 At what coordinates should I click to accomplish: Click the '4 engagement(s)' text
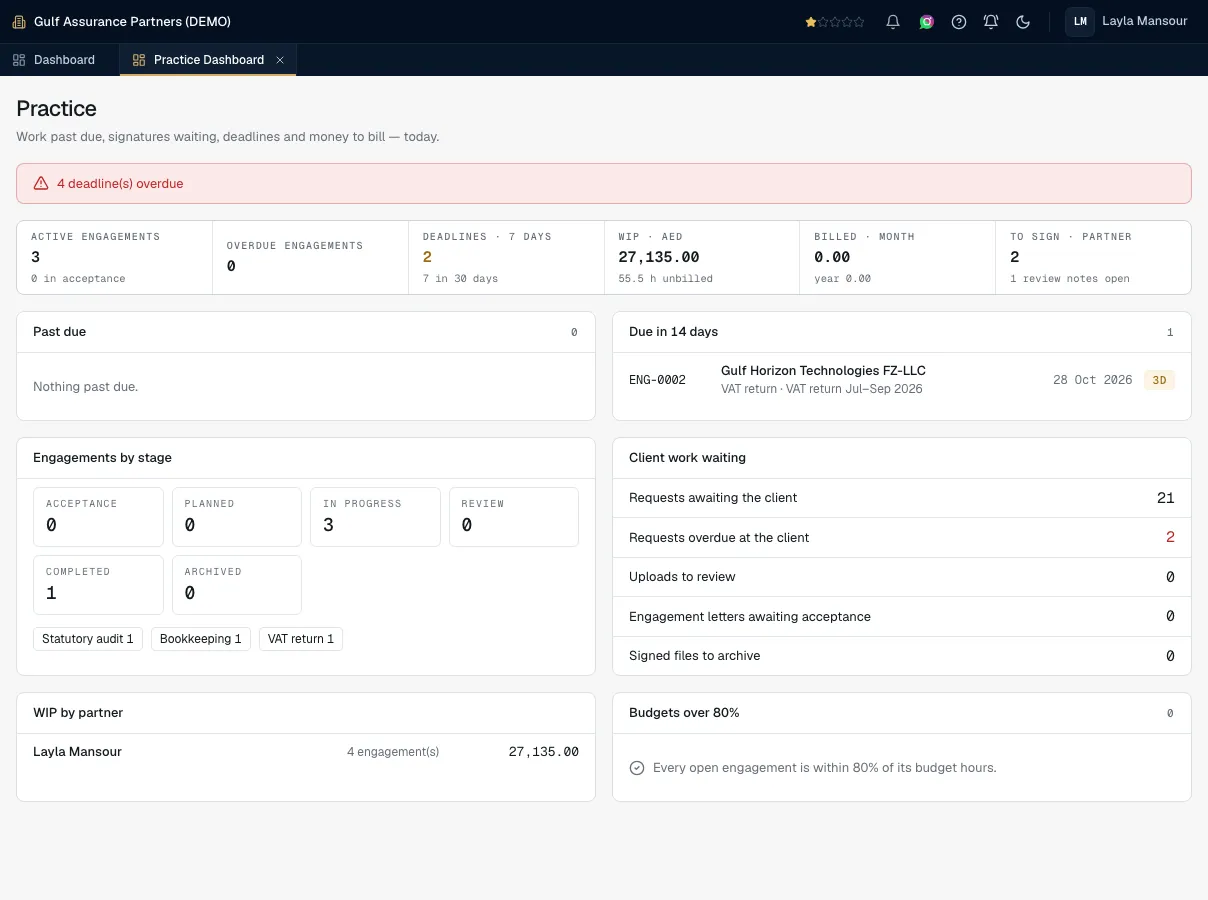tap(393, 752)
